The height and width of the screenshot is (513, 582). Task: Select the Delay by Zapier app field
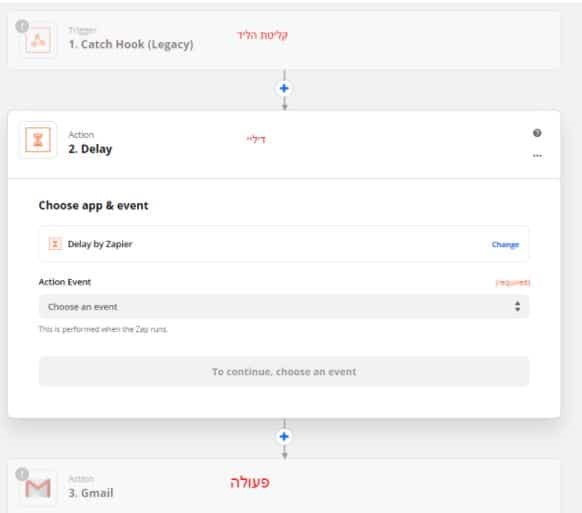284,244
